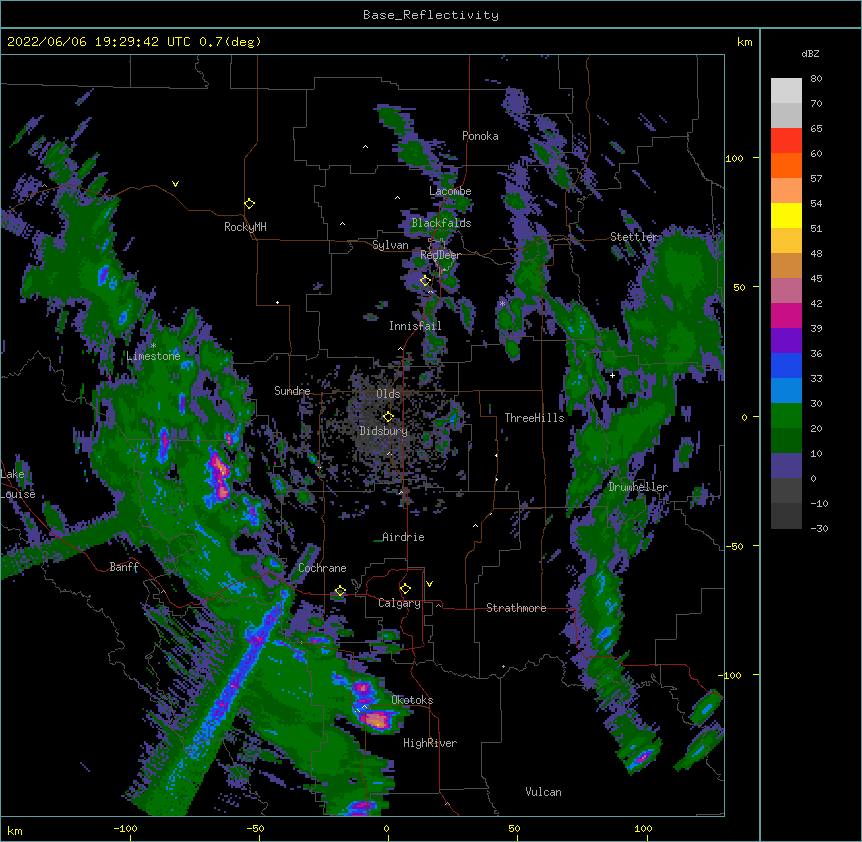Click the magenta storm core near Okotoks
Viewport: 862px width, 842px height.
click(x=378, y=719)
